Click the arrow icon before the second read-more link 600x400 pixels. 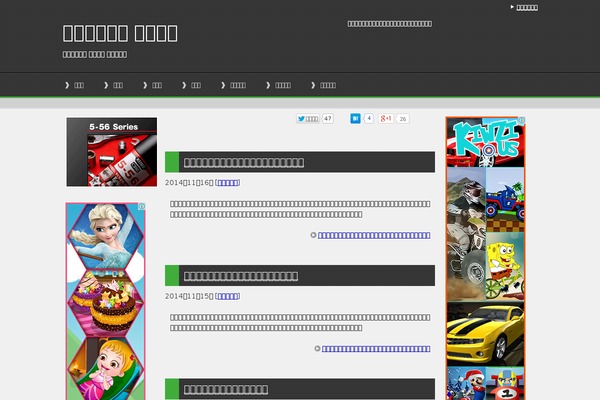(x=317, y=349)
